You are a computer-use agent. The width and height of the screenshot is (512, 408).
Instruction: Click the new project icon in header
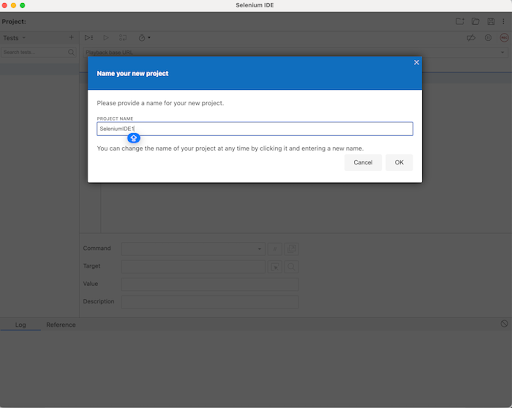click(x=460, y=21)
